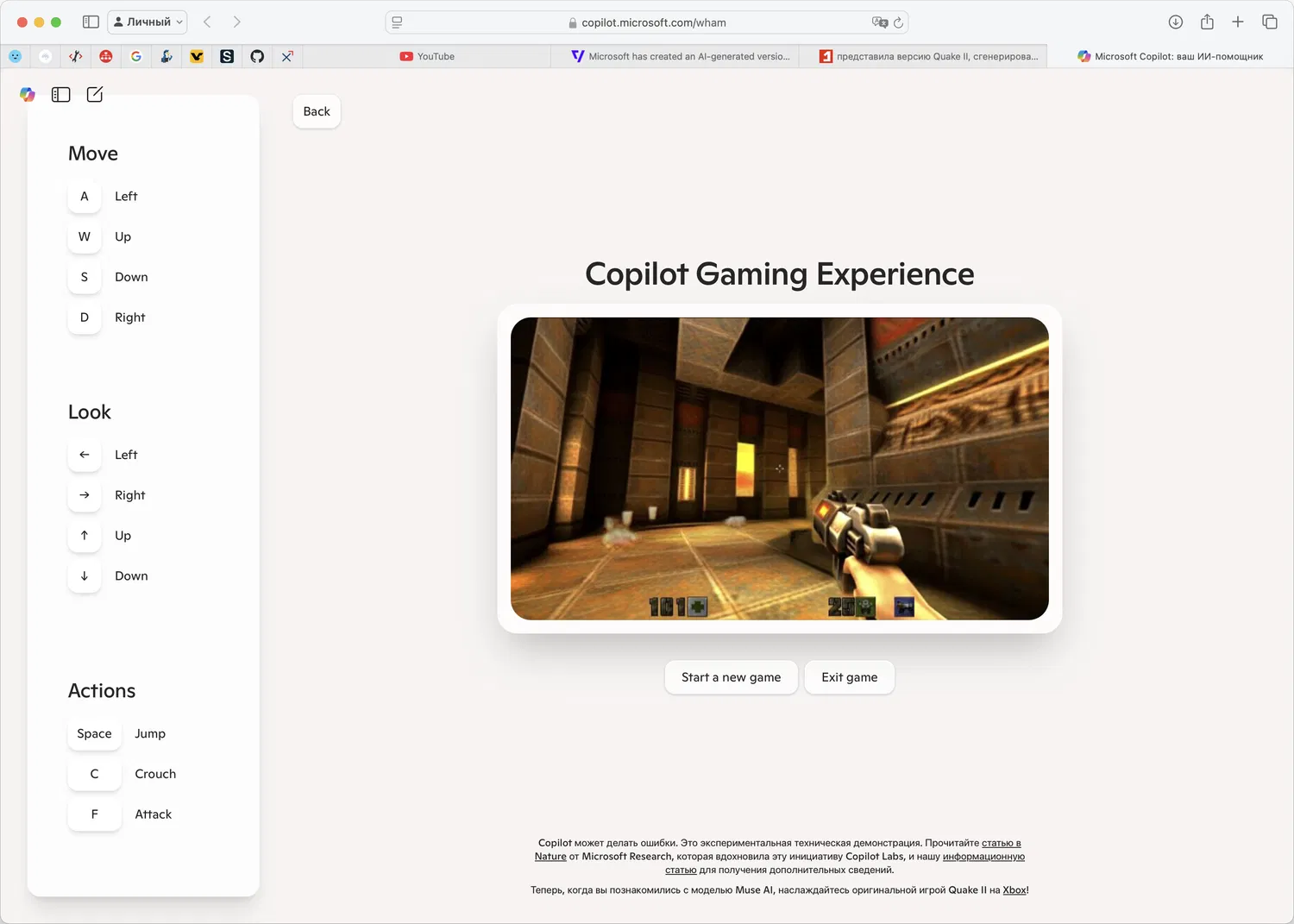The width and height of the screenshot is (1294, 924).
Task: Toggle the Copilot sidebar panel icon
Action: 60,95
